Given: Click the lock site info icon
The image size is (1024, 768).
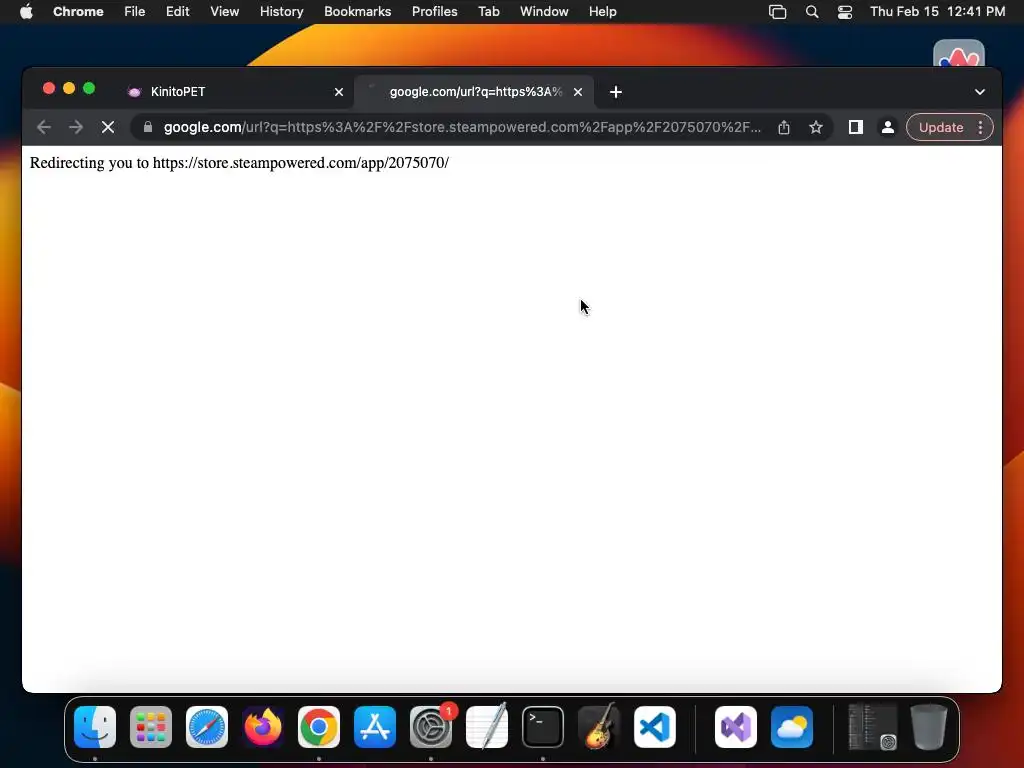Looking at the screenshot, I should click(148, 127).
